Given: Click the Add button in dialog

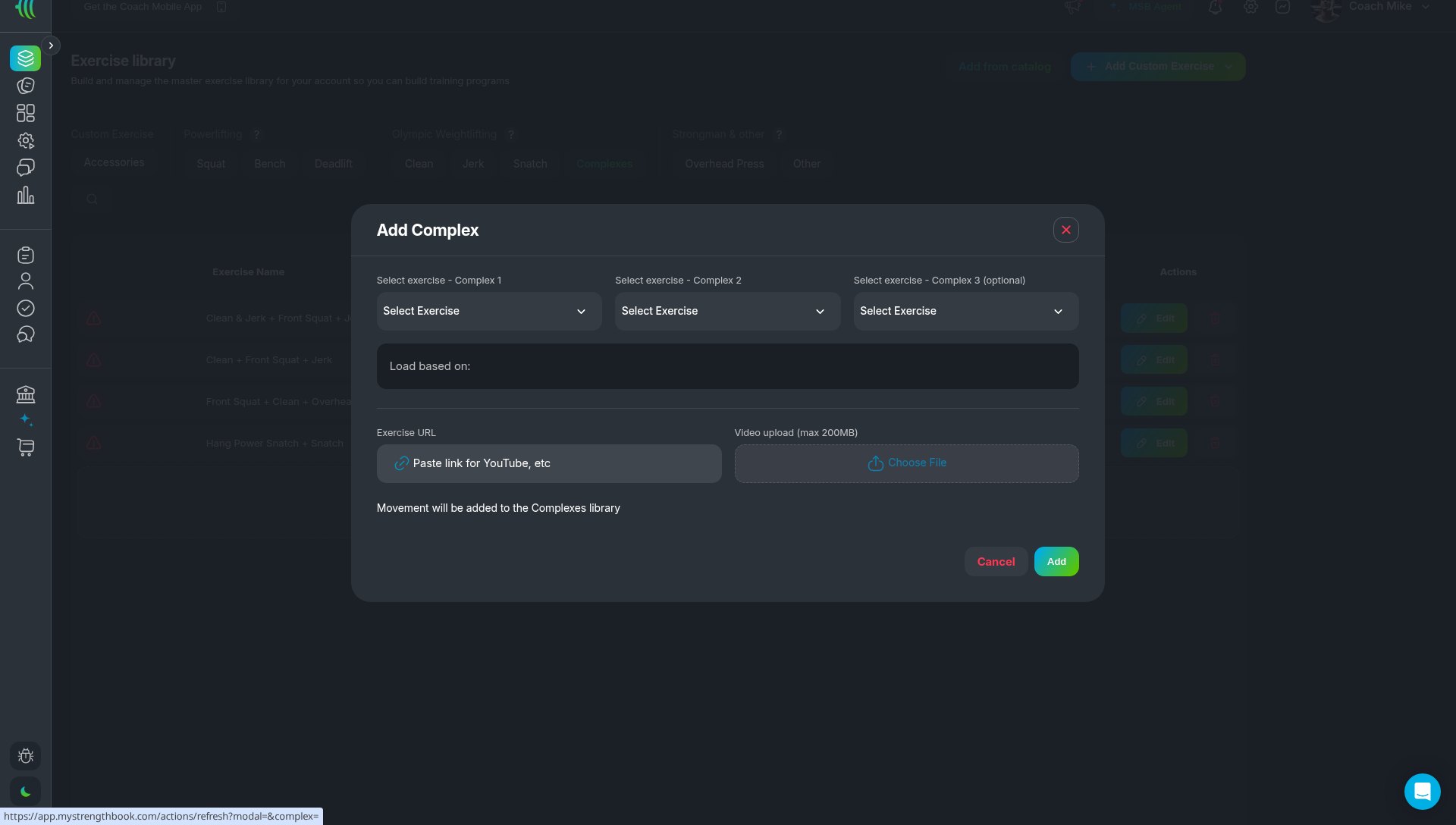Looking at the screenshot, I should point(1056,562).
